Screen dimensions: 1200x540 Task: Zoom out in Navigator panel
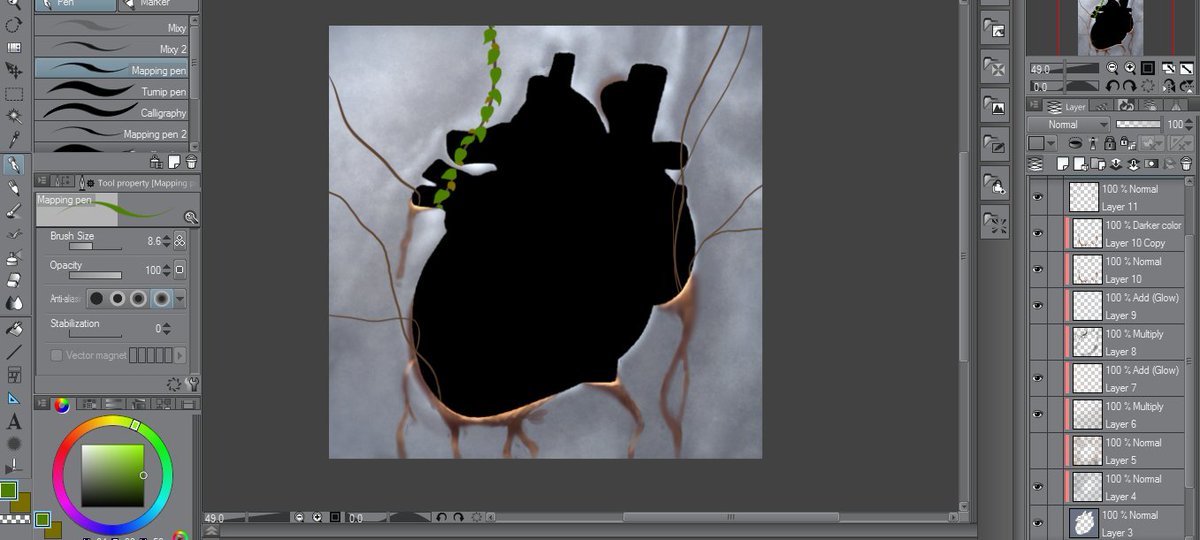coord(1112,68)
